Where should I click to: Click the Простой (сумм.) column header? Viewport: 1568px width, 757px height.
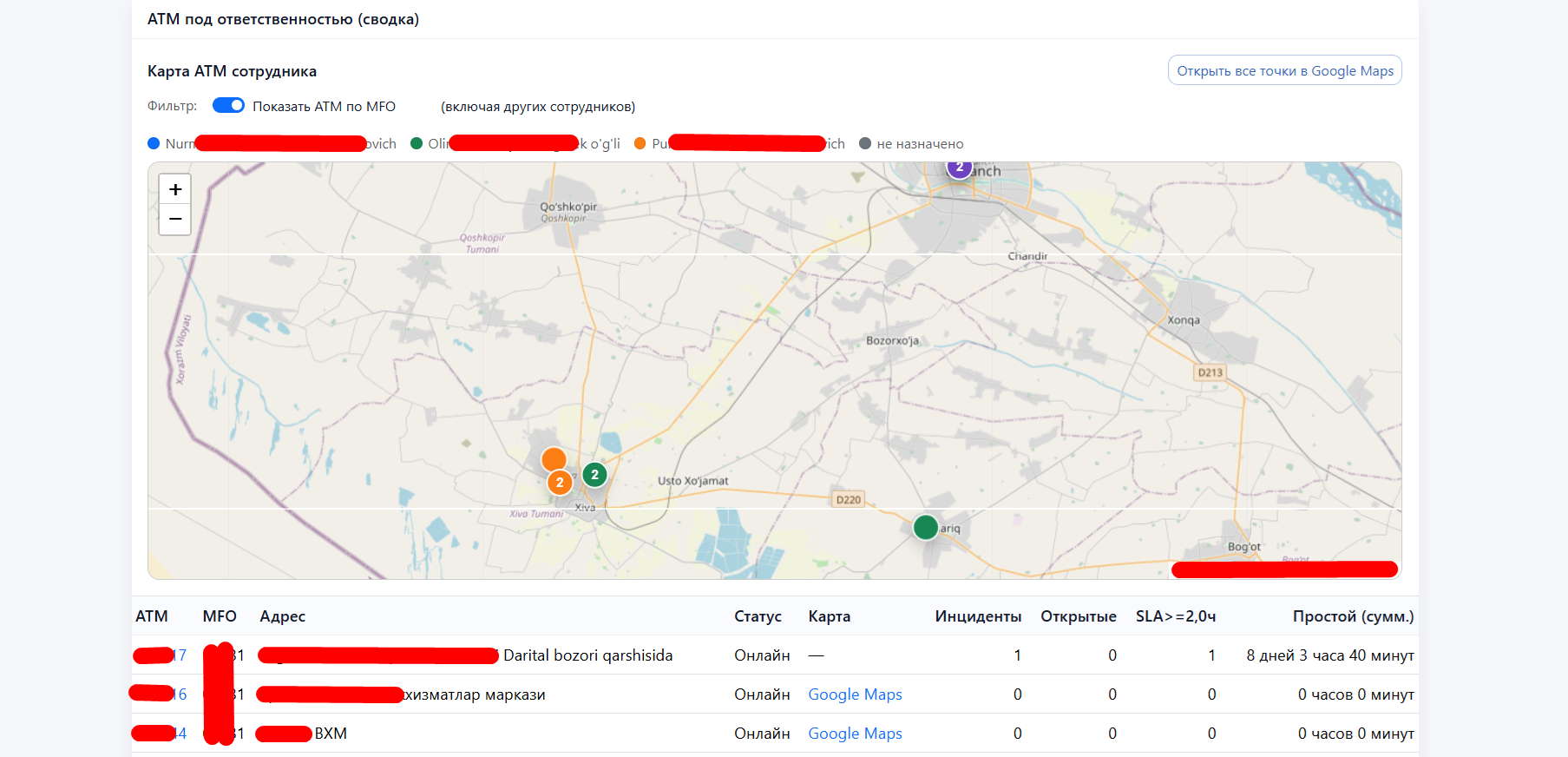(1353, 616)
